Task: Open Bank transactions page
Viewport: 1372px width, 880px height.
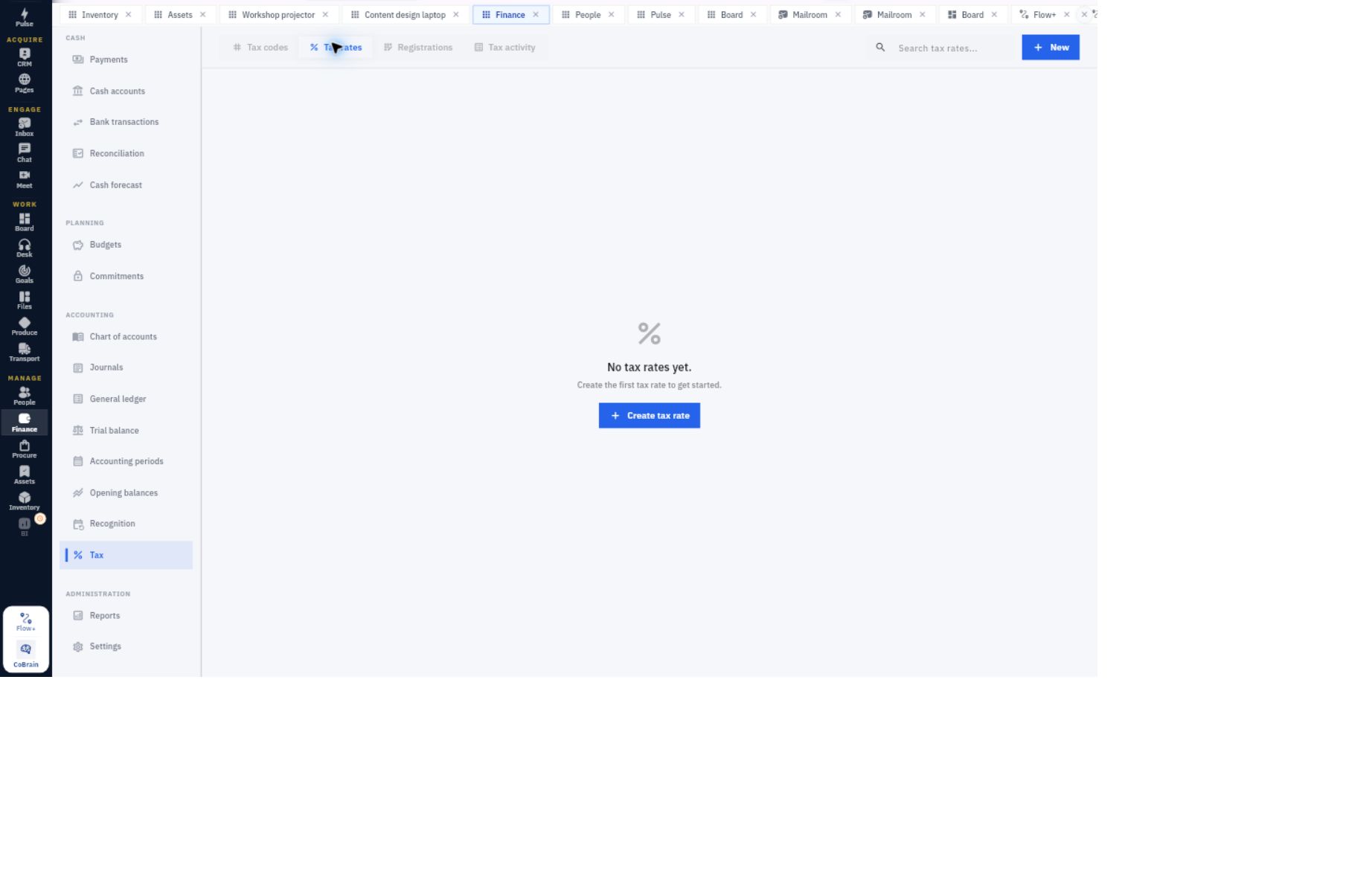Action: click(126, 122)
